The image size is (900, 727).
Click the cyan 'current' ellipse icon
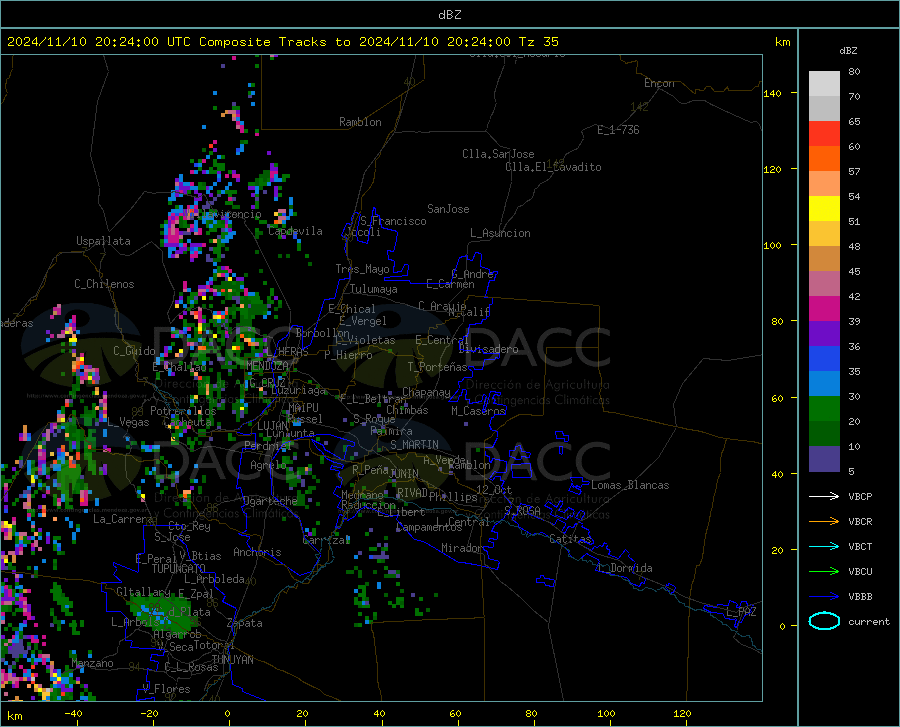pyautogui.click(x=824, y=621)
